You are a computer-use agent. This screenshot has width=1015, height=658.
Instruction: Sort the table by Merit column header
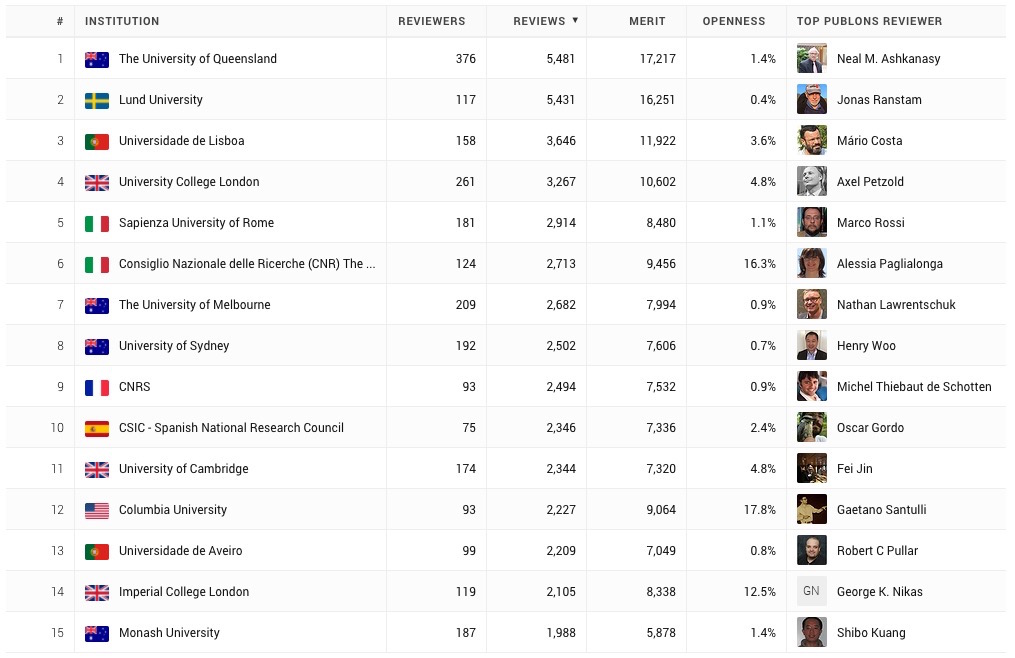pyautogui.click(x=647, y=21)
